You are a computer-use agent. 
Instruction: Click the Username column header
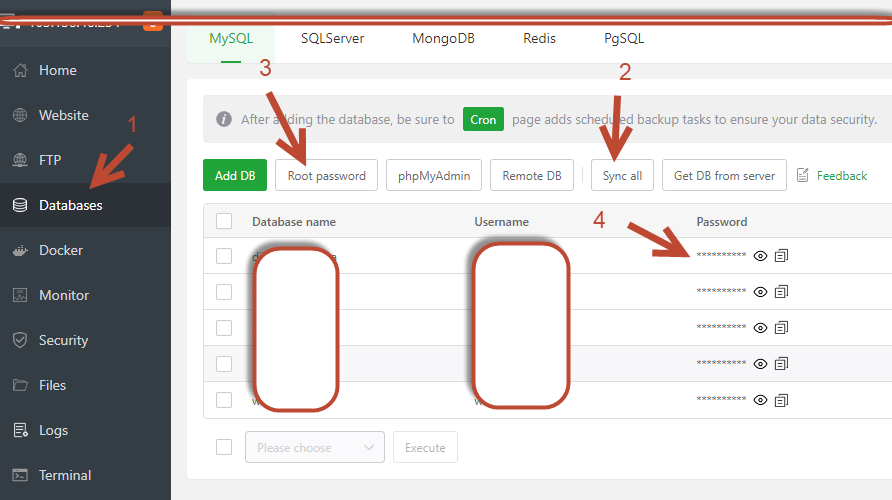click(x=502, y=221)
